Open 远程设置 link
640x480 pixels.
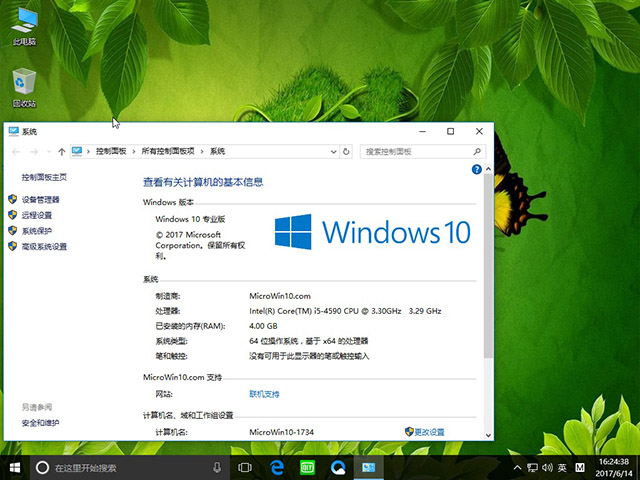click(37, 215)
